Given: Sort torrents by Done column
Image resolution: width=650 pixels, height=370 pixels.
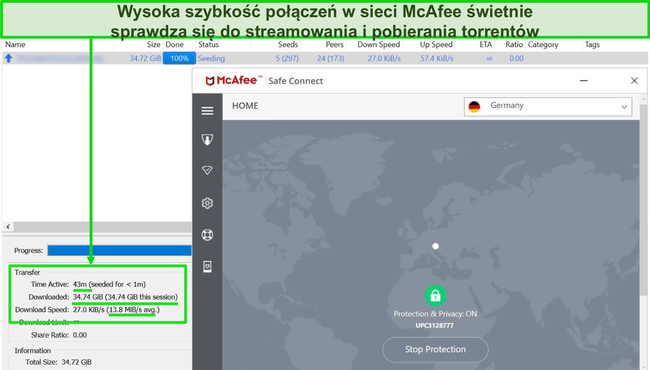Looking at the screenshot, I should click(175, 45).
